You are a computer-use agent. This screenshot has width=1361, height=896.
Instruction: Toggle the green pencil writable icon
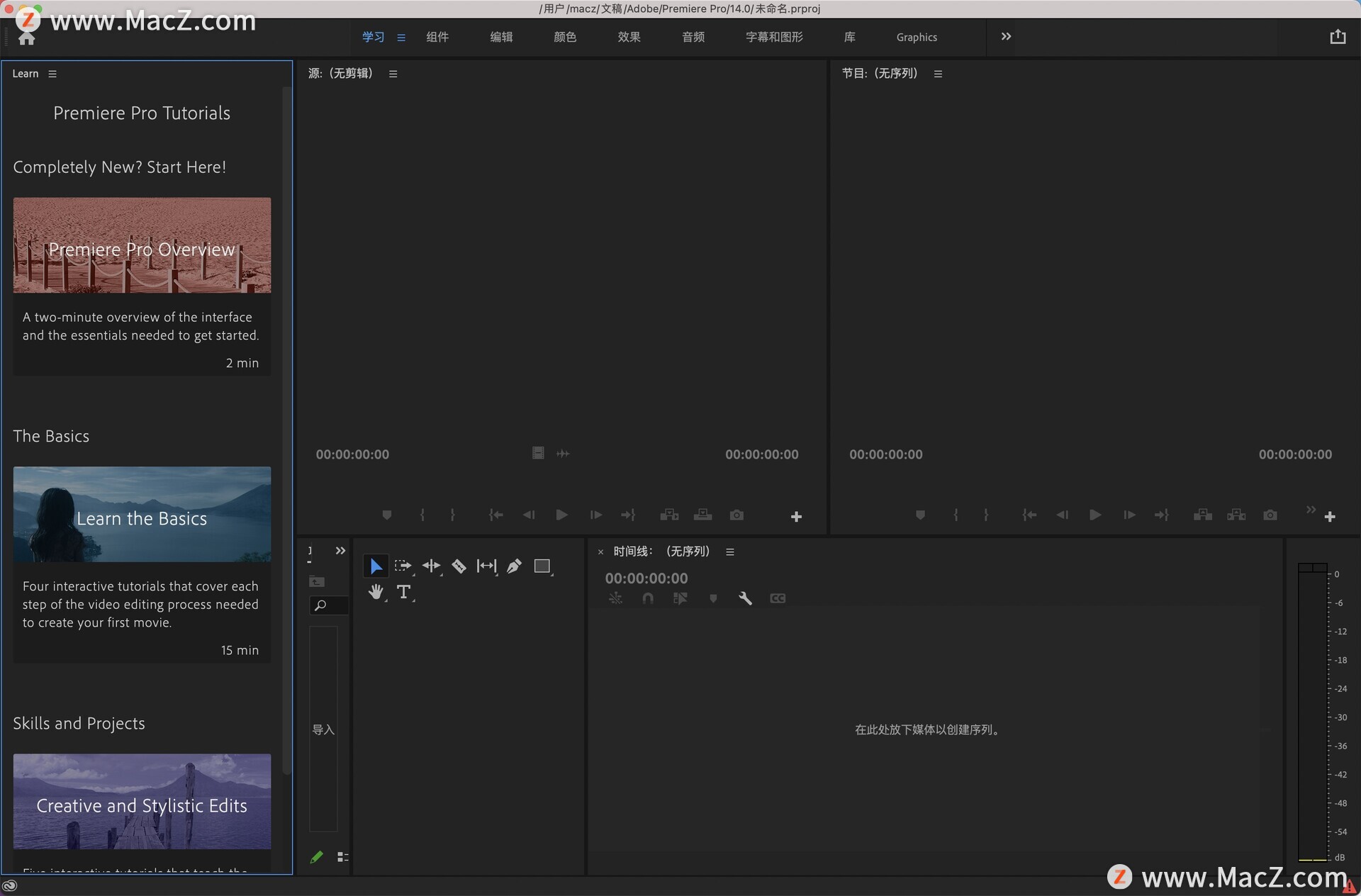317,857
